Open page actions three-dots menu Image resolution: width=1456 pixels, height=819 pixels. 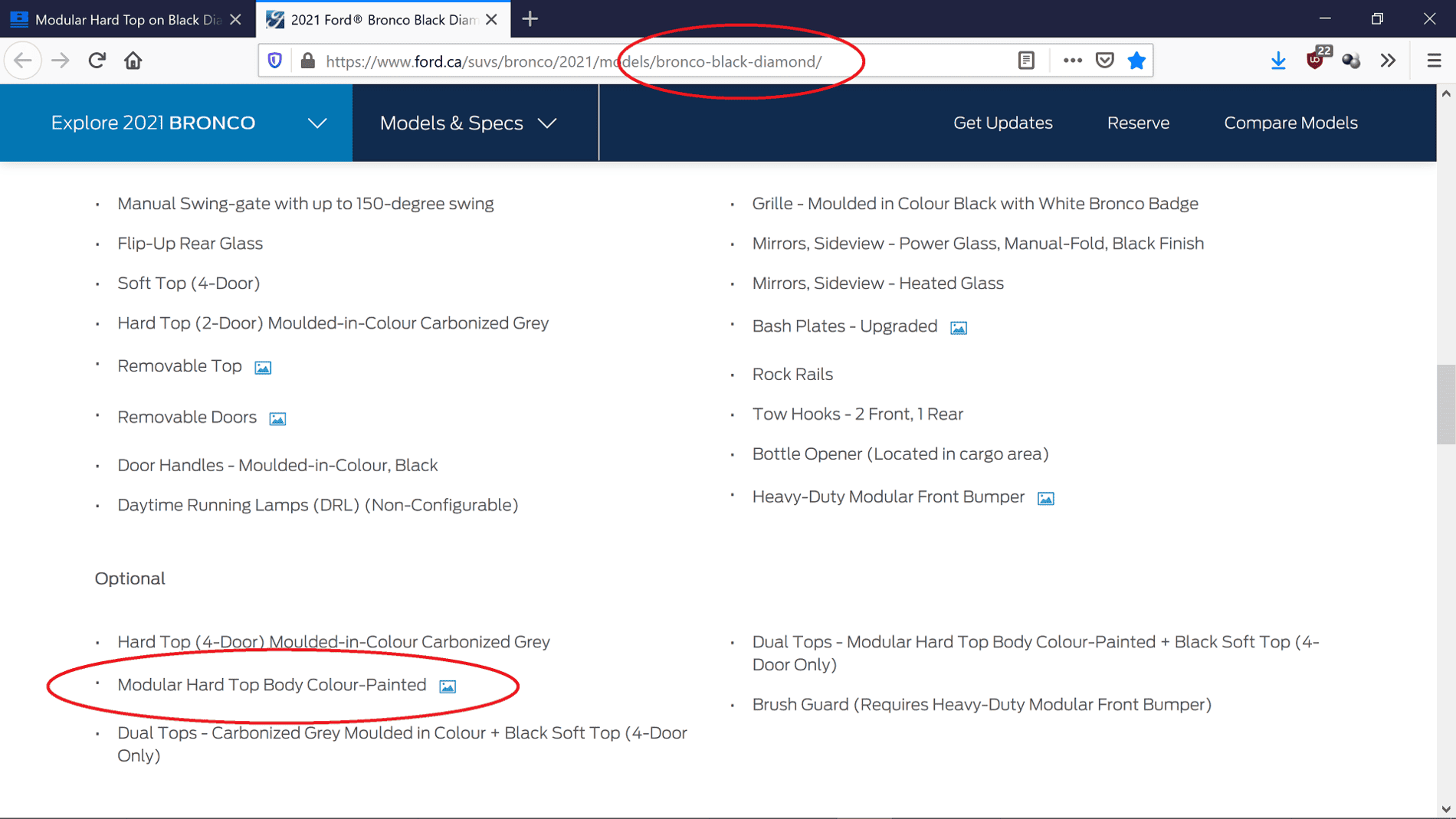1072,61
